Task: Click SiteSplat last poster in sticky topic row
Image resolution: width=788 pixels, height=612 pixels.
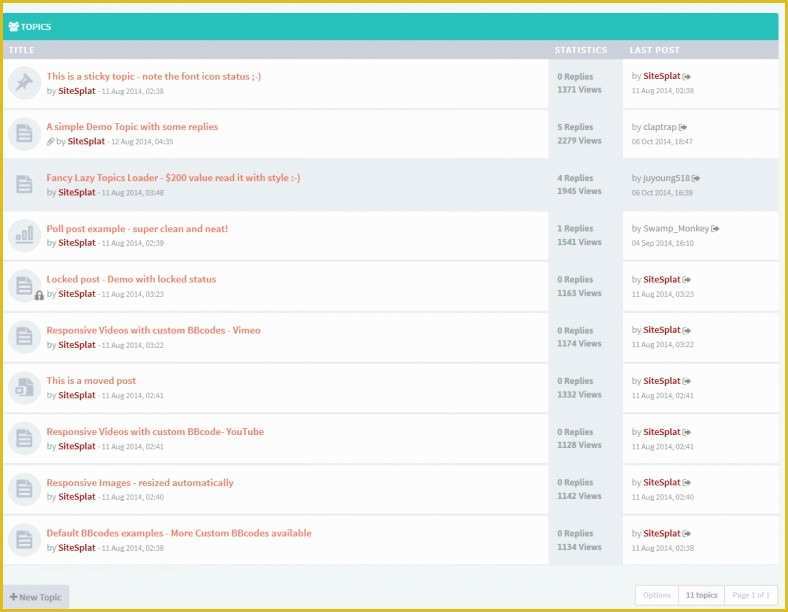Action: point(662,76)
